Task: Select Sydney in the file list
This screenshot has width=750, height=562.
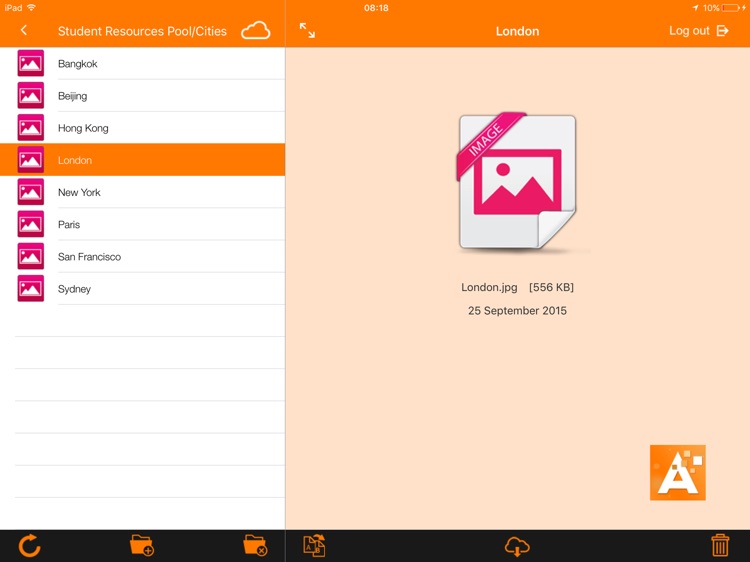Action: (x=143, y=288)
